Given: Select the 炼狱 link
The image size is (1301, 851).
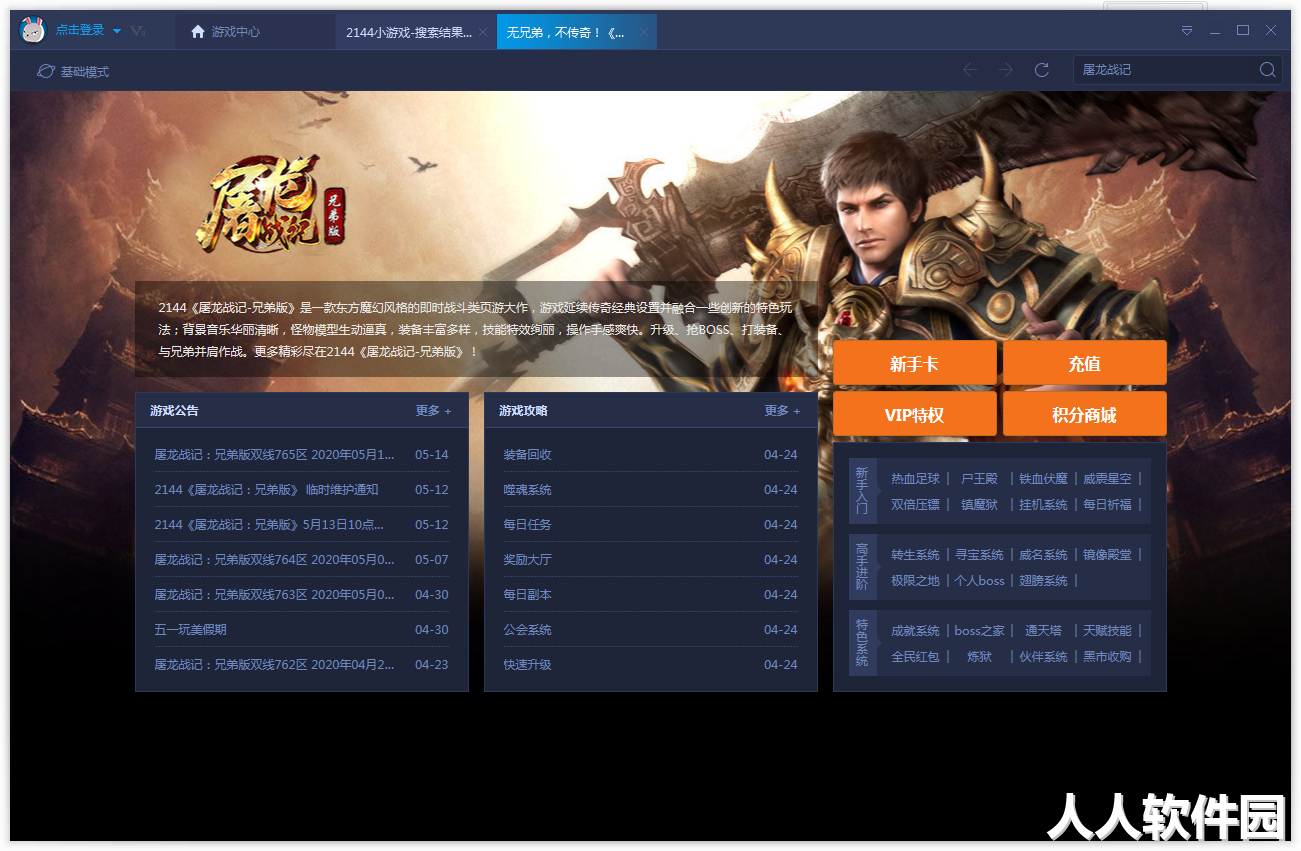Looking at the screenshot, I should 979,657.
